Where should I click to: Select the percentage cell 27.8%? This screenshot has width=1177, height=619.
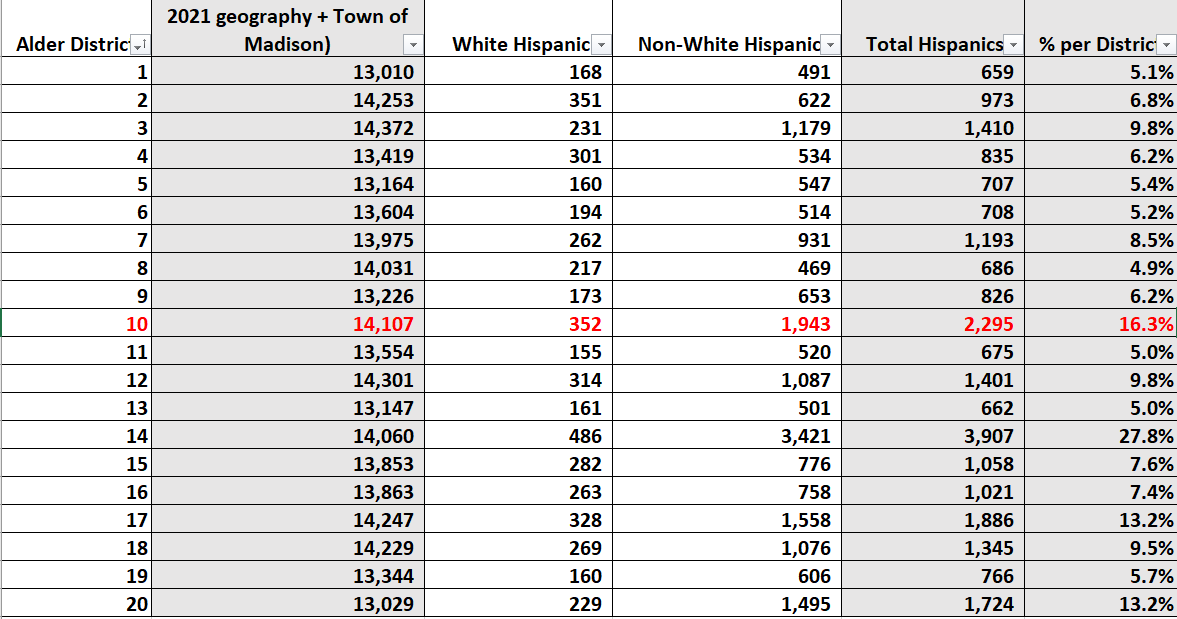click(1101, 436)
